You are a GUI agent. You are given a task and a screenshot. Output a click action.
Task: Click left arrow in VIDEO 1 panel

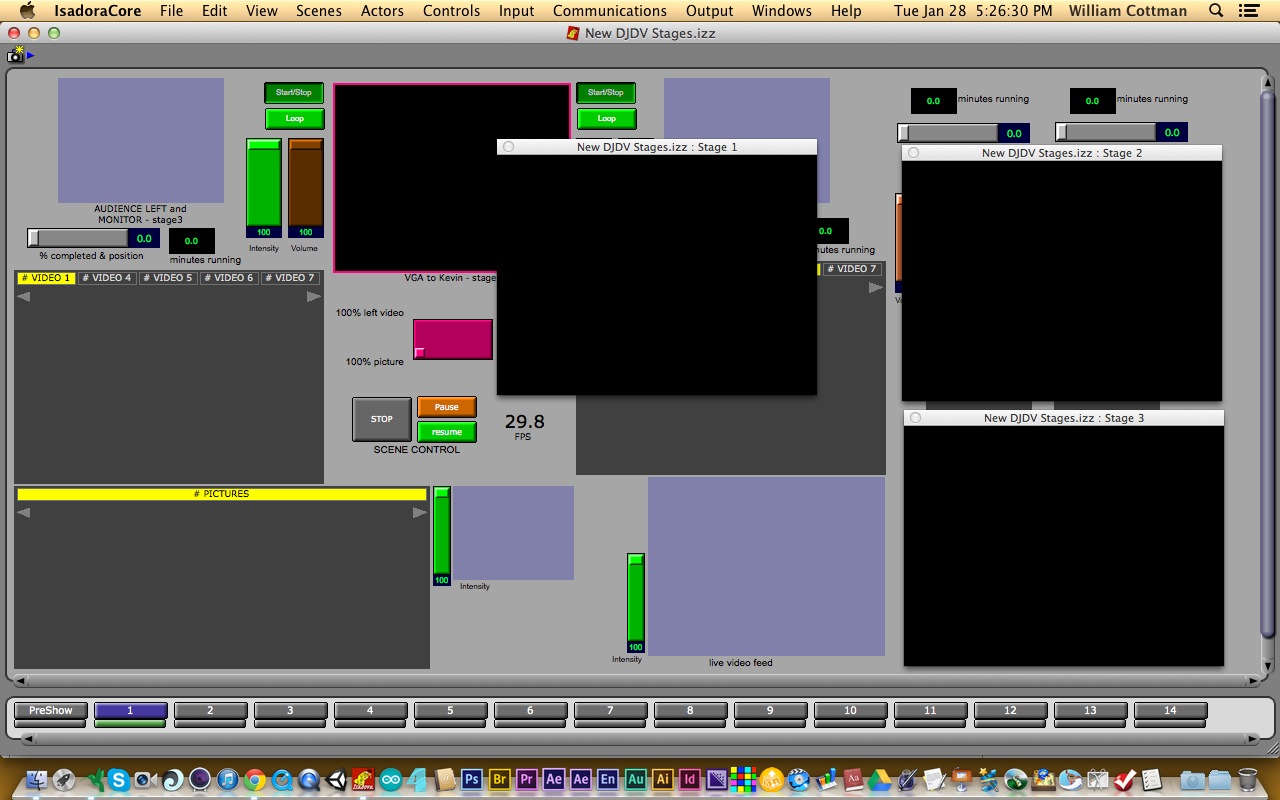(24, 296)
